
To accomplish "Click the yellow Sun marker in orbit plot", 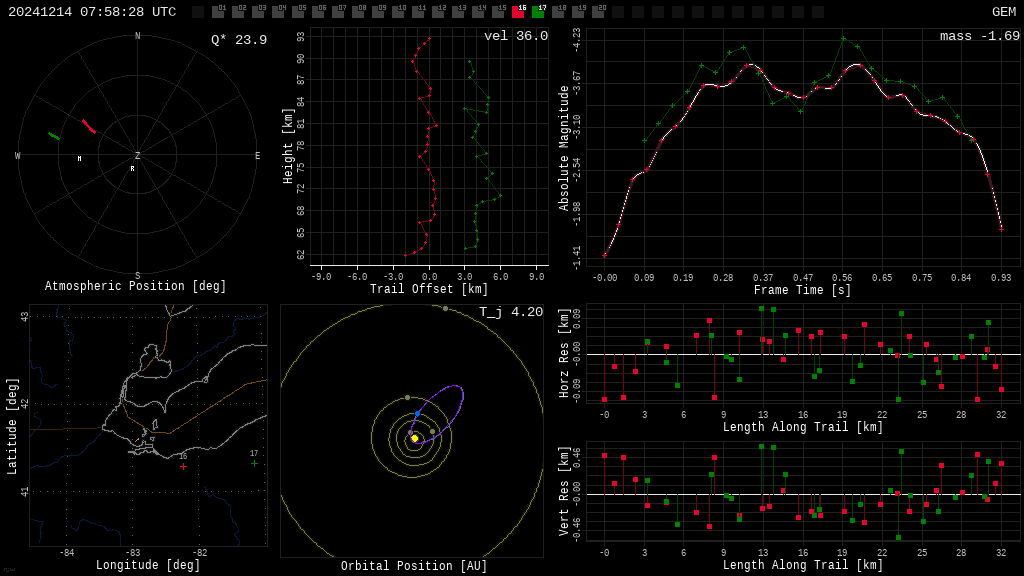I will pos(414,438).
